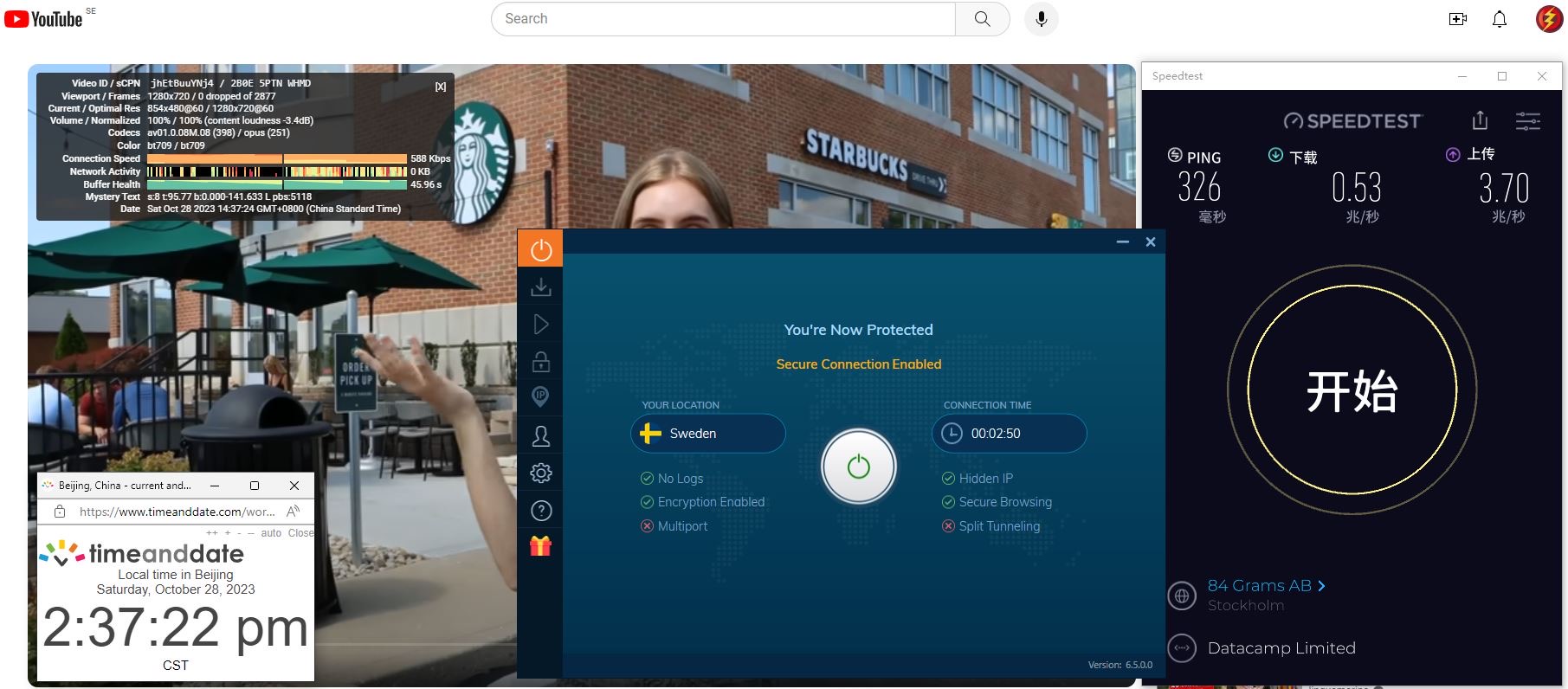Search YouTube with voice microphone
Screen dimensions: 1568x689
[1041, 19]
